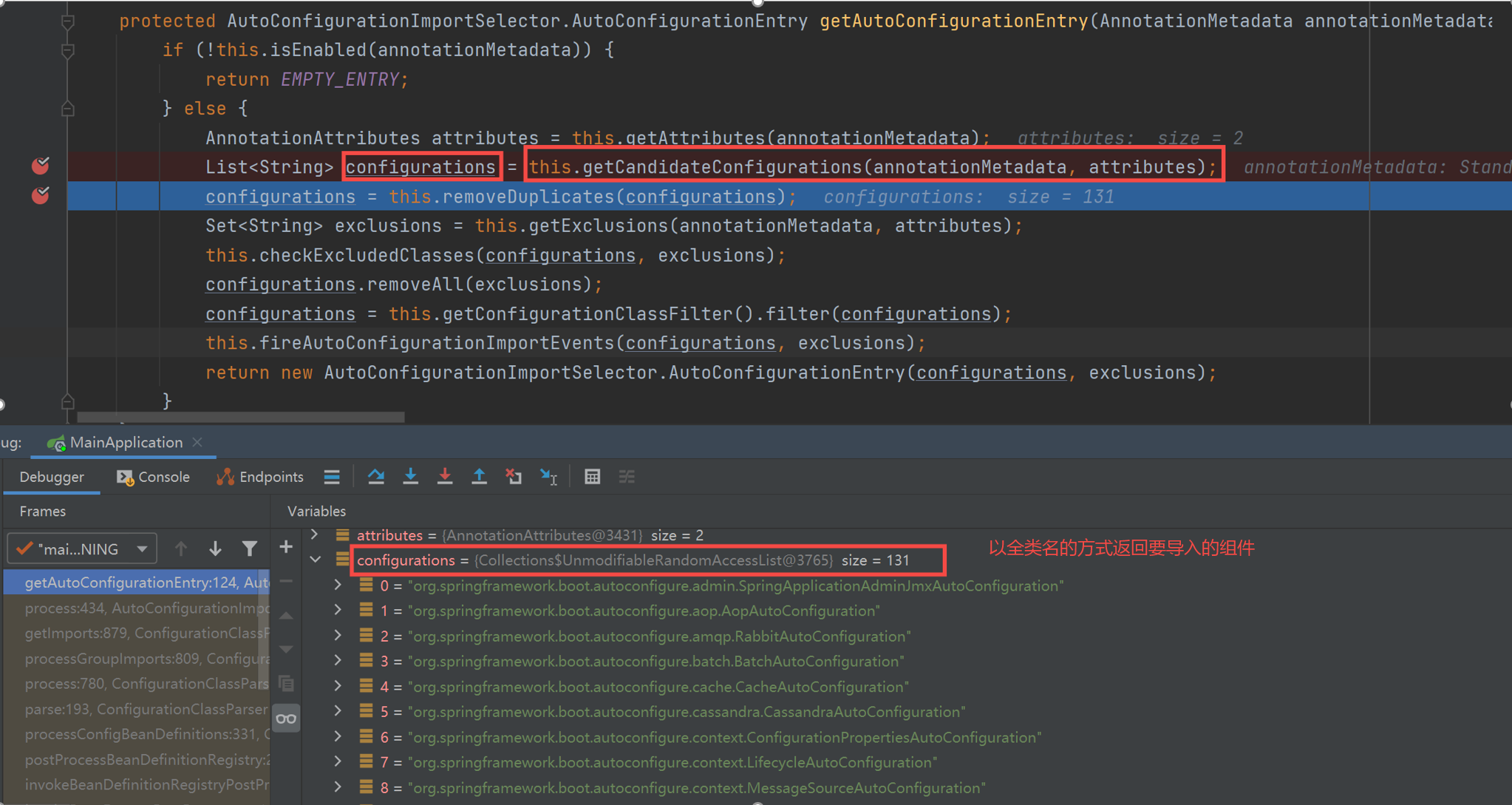
Task: Select the process:434 stack frame
Action: pyautogui.click(x=140, y=608)
